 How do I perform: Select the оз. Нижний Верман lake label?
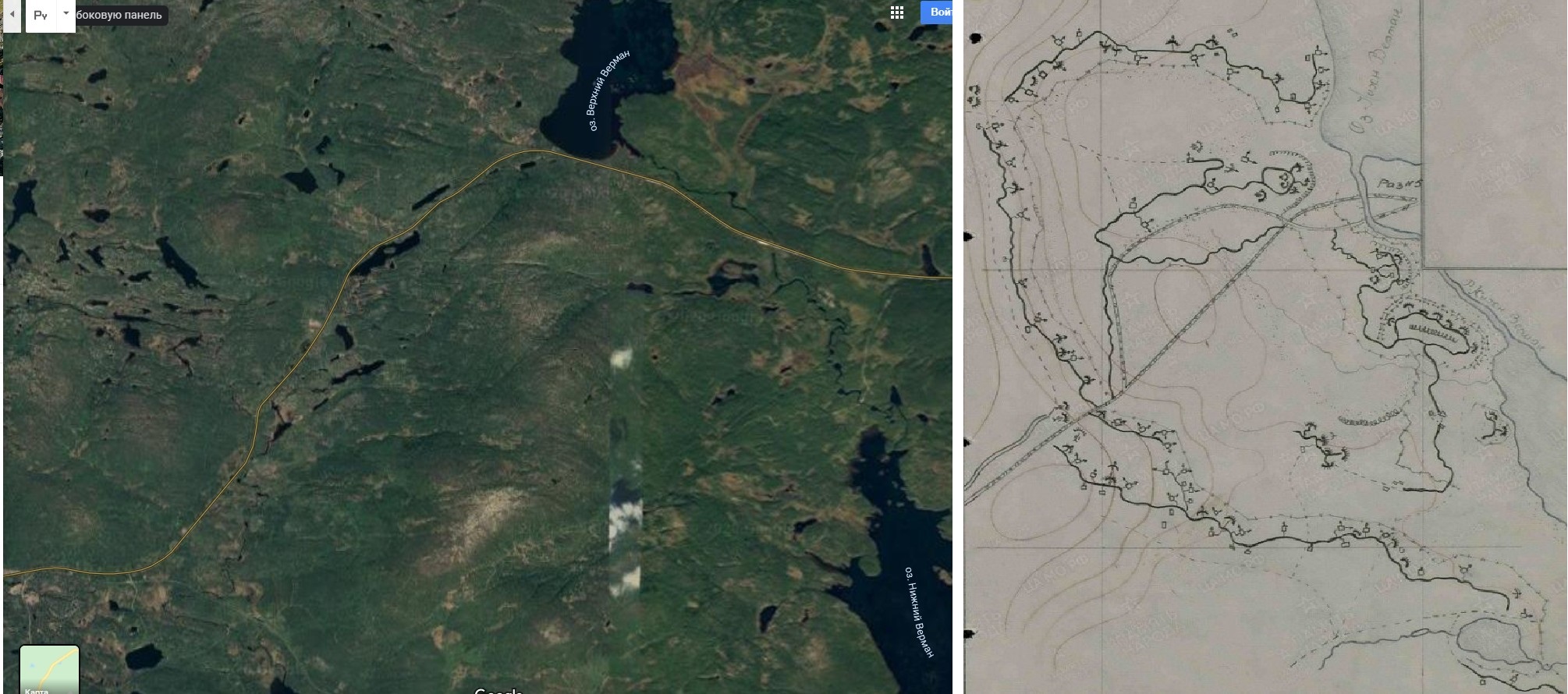[x=919, y=612]
